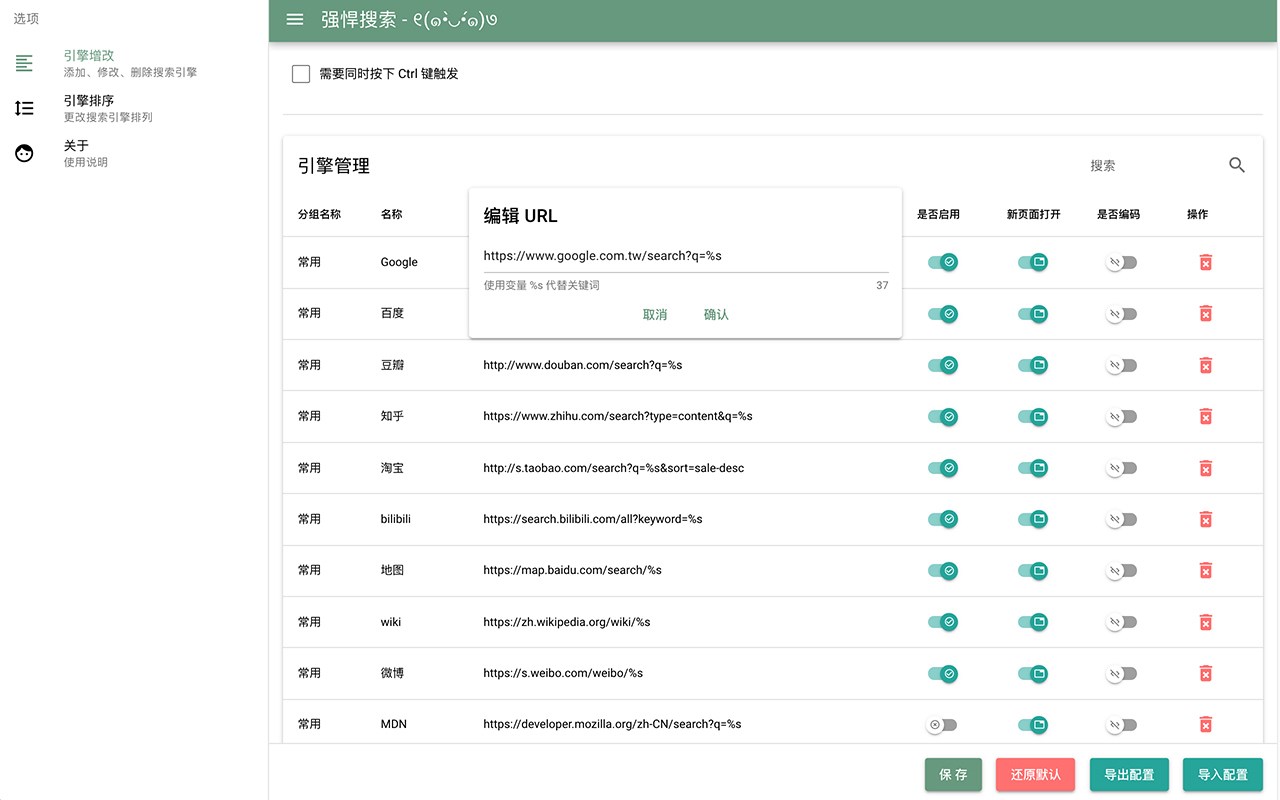Viewport: 1280px width, 800px height.
Task: Click the URL input field in the edit dialog
Action: (686, 256)
